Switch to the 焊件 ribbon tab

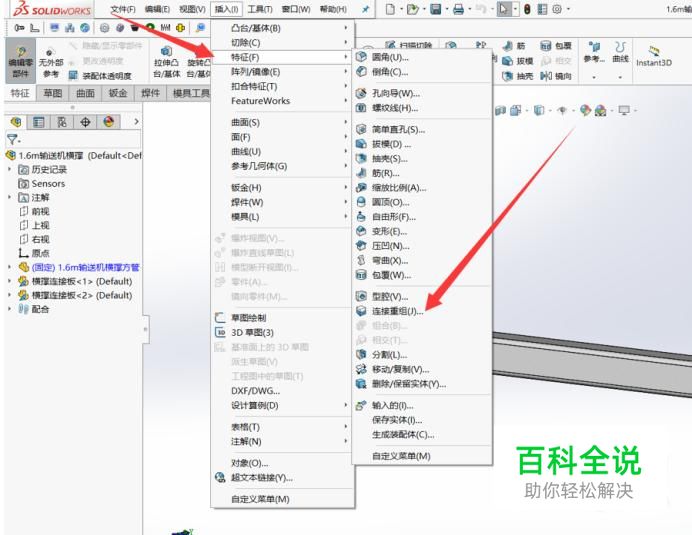[x=150, y=93]
